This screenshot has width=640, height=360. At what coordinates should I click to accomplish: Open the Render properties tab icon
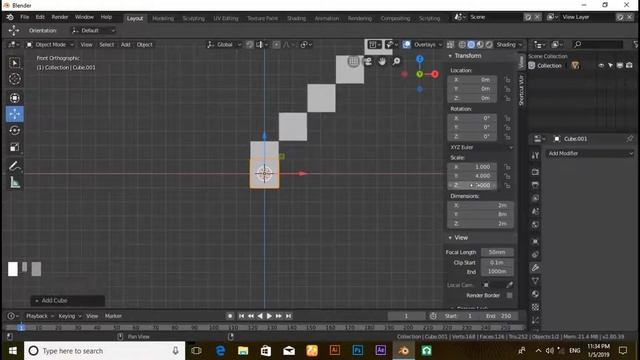[535, 172]
